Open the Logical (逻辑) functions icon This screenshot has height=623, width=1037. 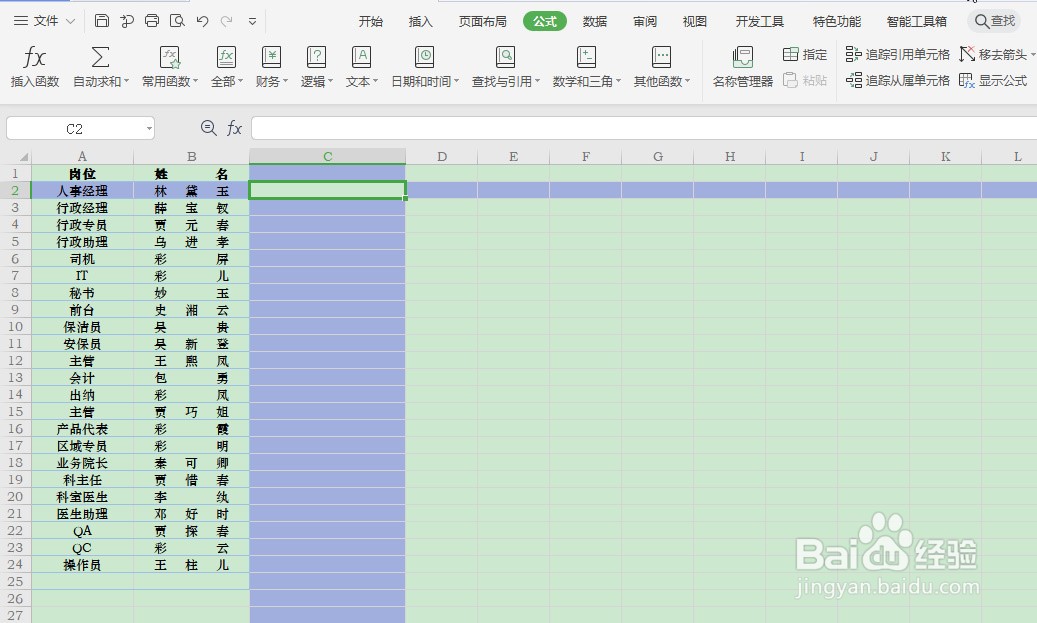(316, 58)
